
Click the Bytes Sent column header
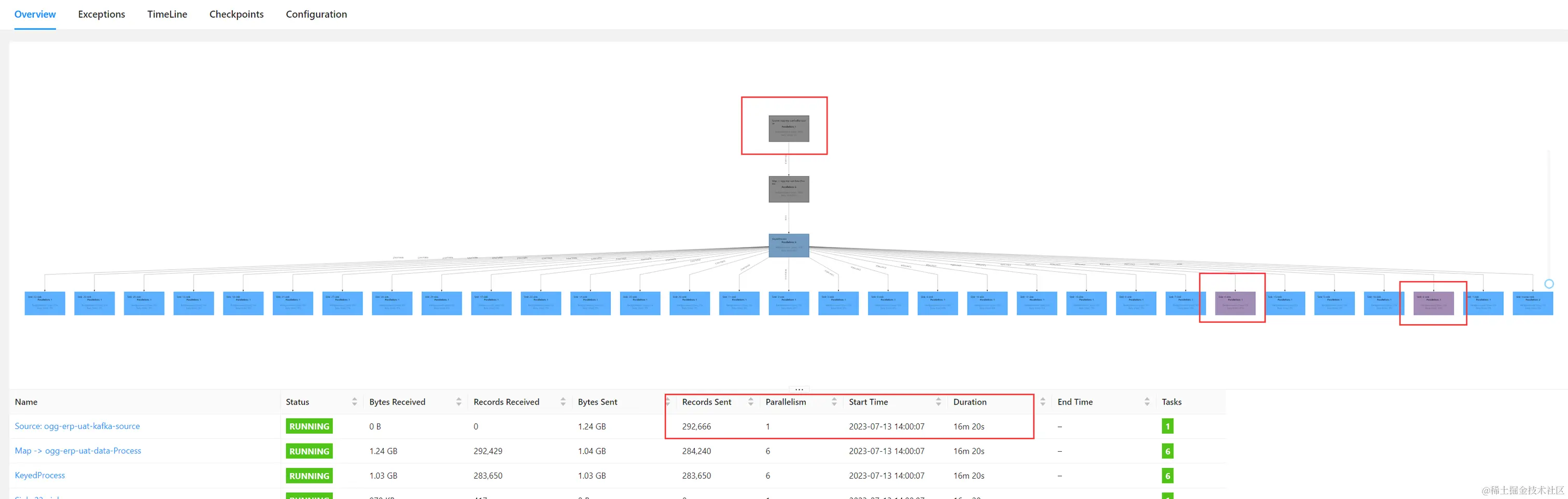pyautogui.click(x=598, y=401)
